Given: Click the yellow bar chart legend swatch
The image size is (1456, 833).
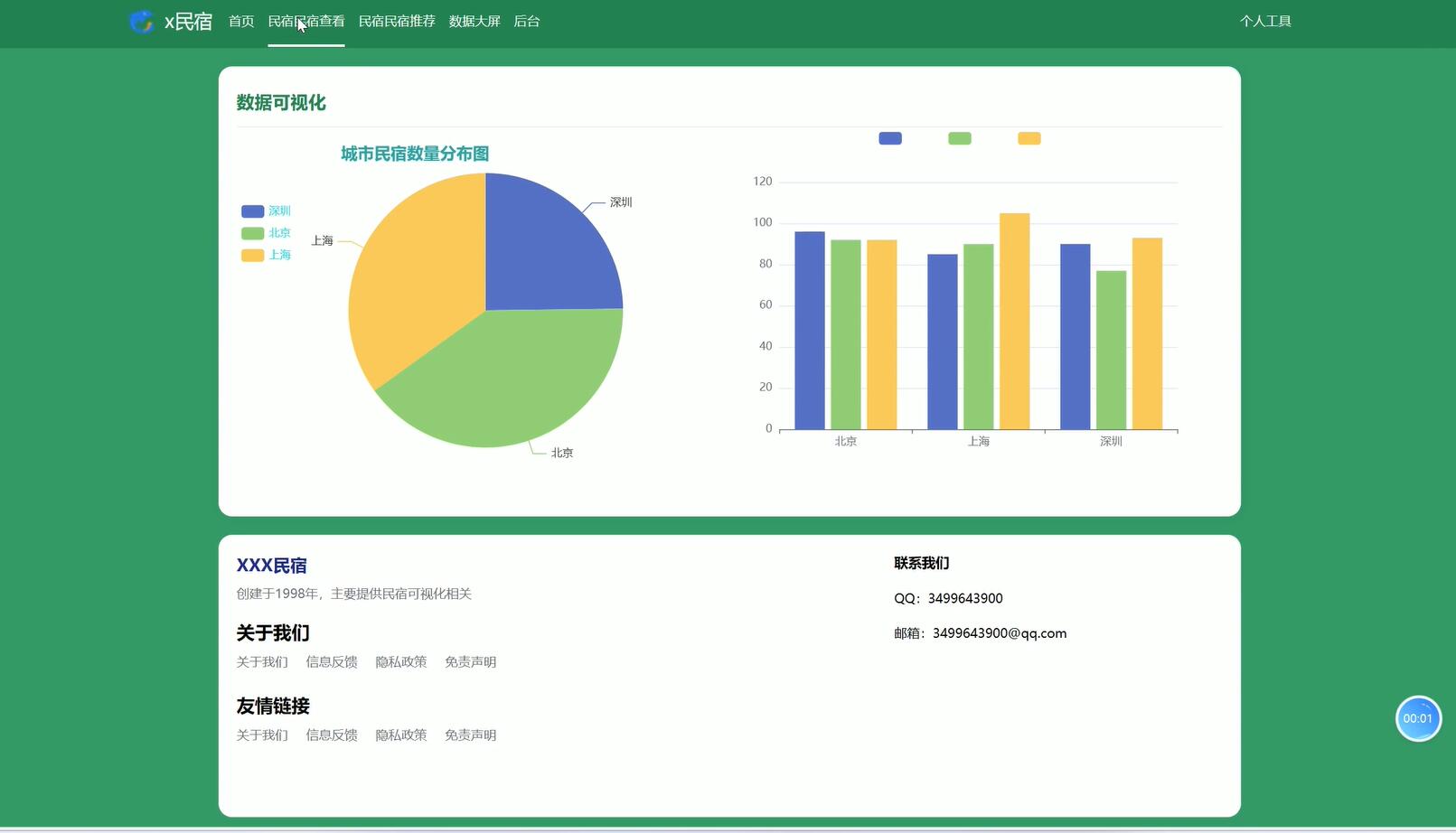Looking at the screenshot, I should (1029, 138).
